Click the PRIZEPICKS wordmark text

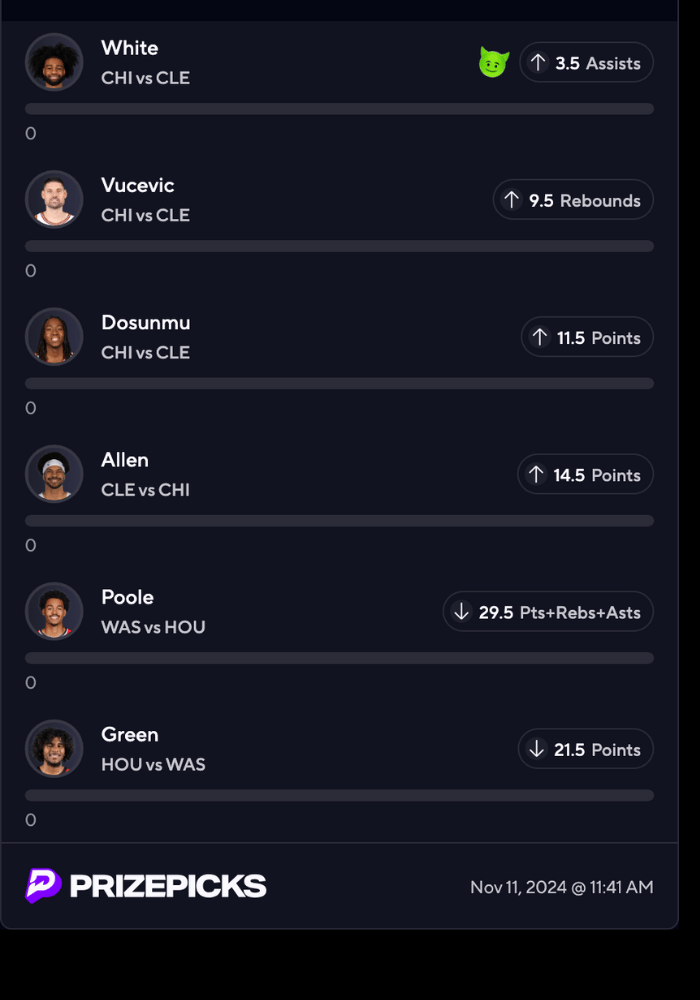point(168,886)
